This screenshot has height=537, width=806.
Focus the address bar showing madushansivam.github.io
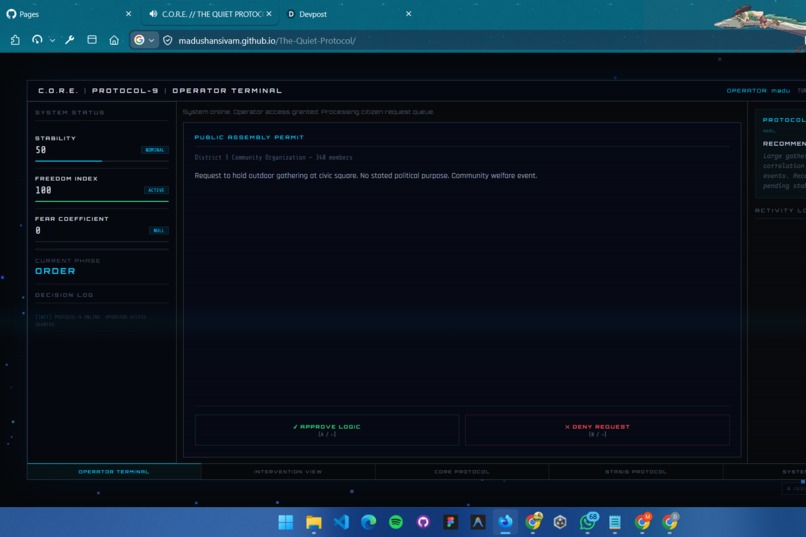coord(267,41)
